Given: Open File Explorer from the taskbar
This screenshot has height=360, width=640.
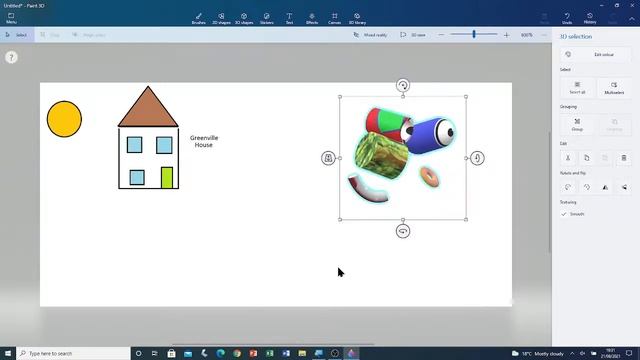Looking at the screenshot, I should tap(302, 353).
